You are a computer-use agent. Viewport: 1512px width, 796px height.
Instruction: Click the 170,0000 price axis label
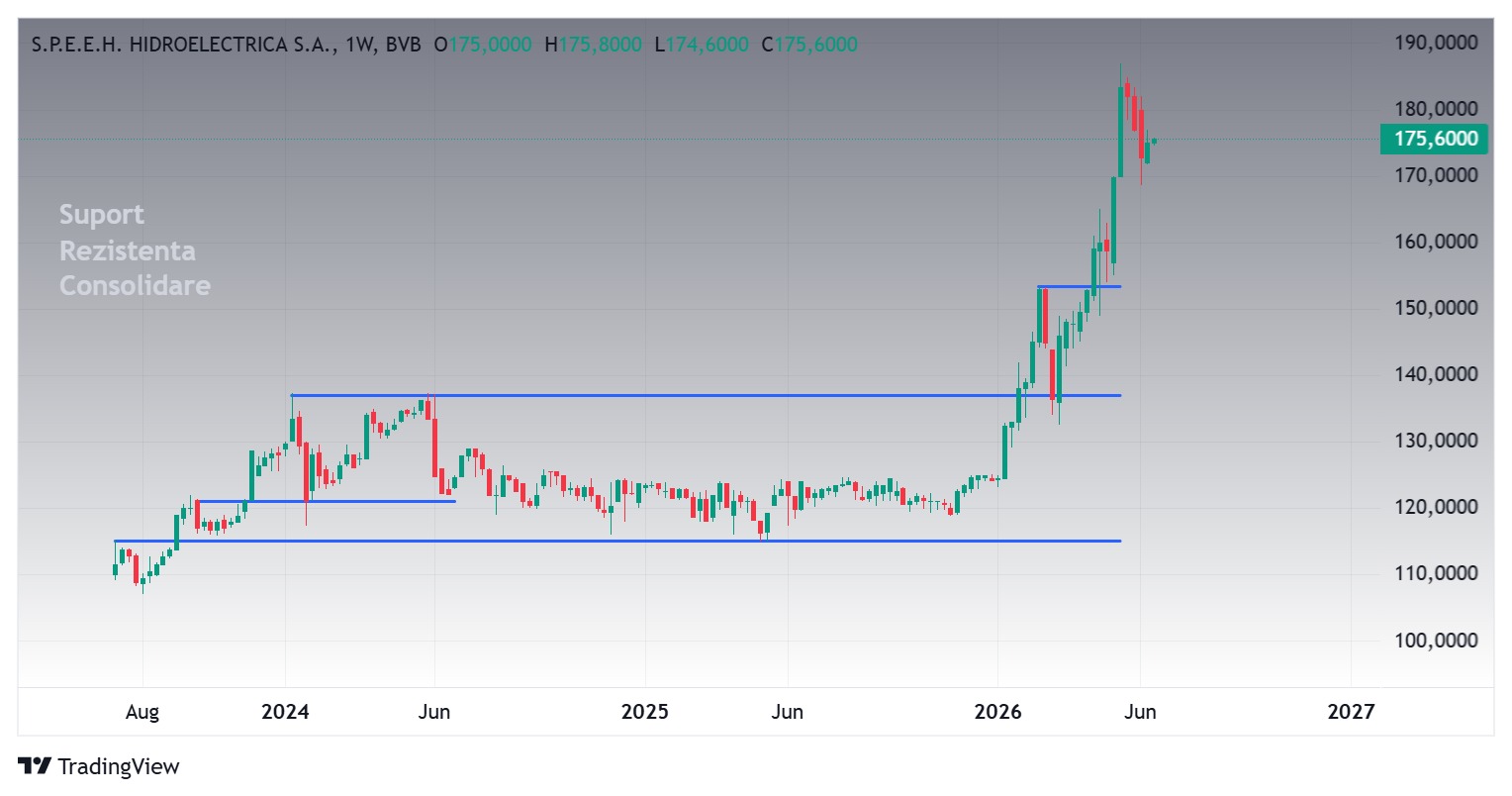click(1436, 175)
